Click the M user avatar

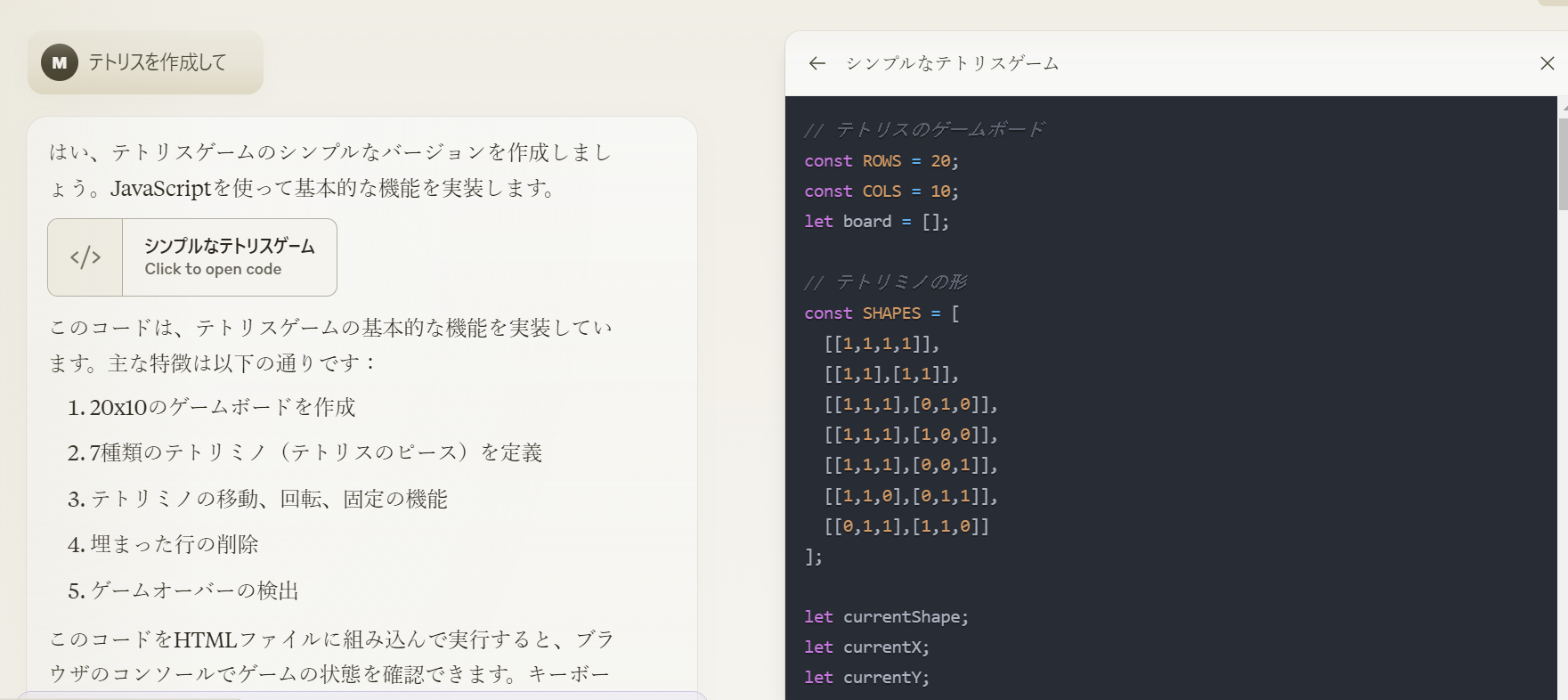click(x=60, y=62)
